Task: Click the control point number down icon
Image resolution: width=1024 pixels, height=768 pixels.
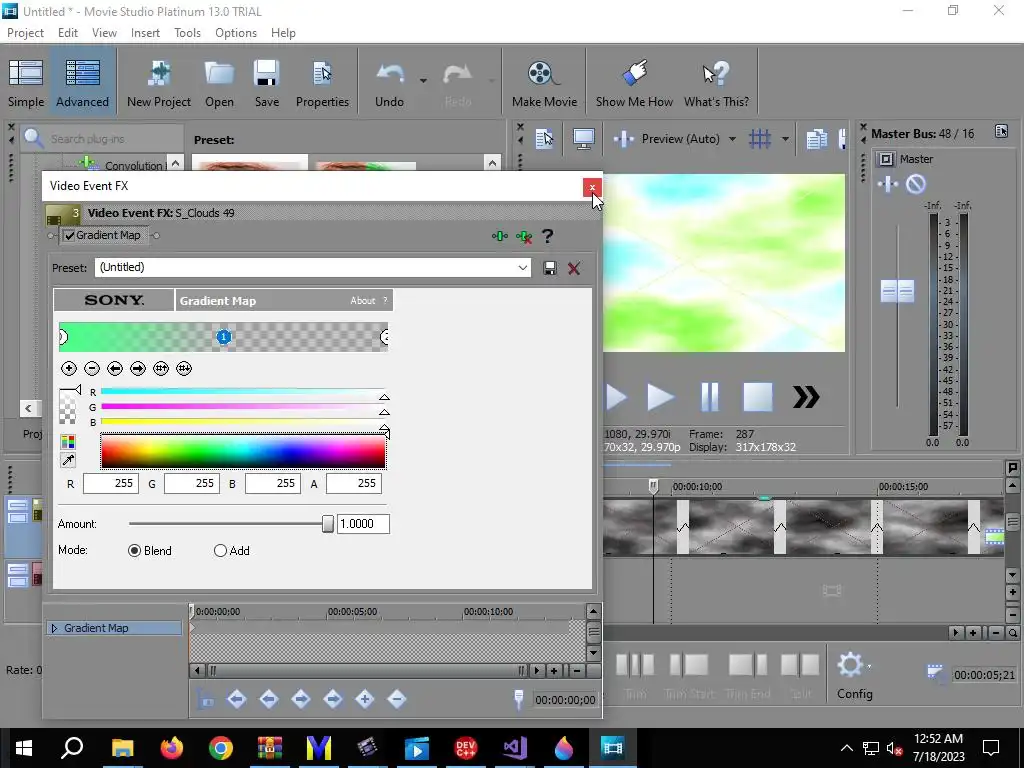Action: click(x=184, y=368)
